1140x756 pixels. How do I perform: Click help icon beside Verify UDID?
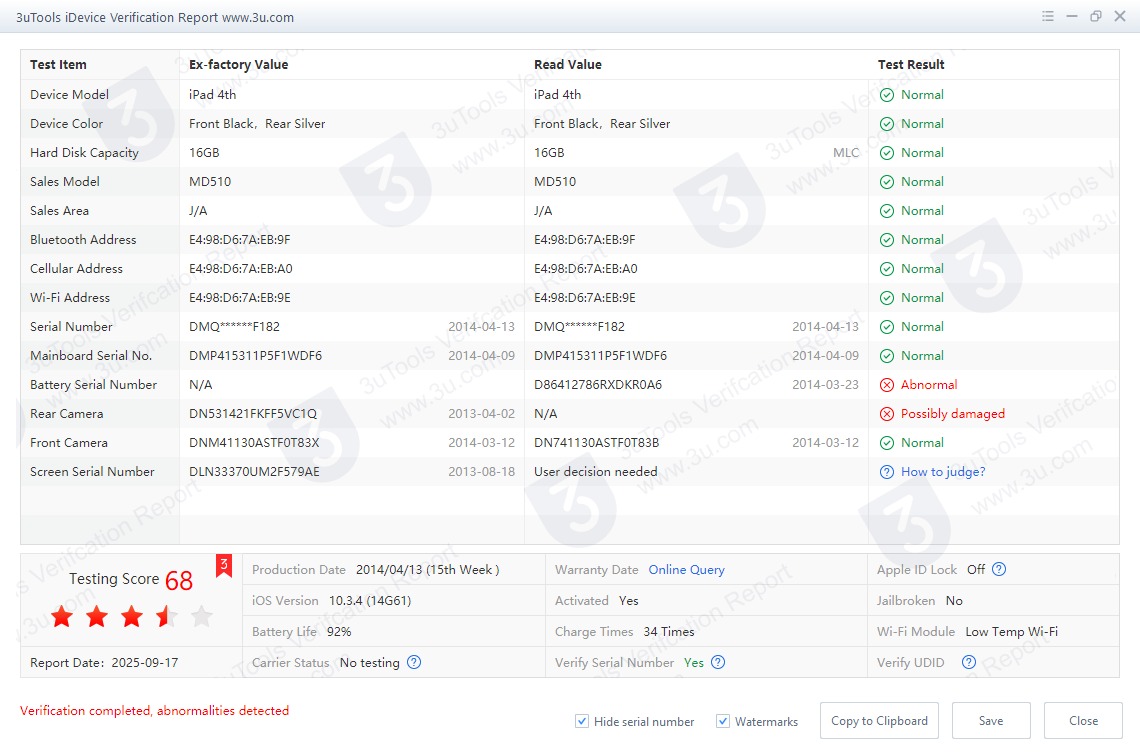pyautogui.click(x=968, y=662)
